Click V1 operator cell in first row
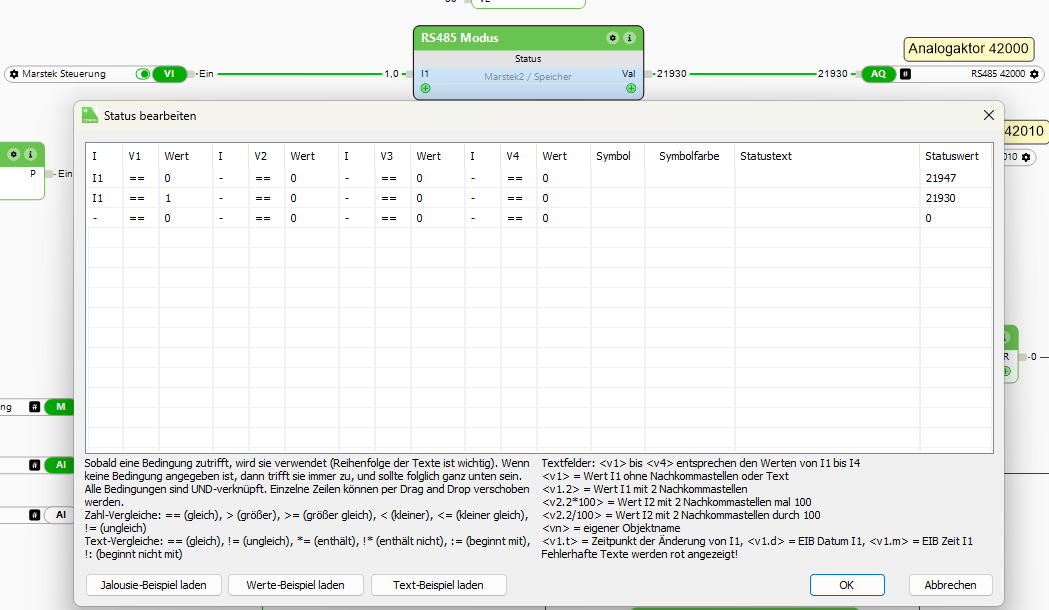Image resolution: width=1049 pixels, height=610 pixels. (x=140, y=178)
